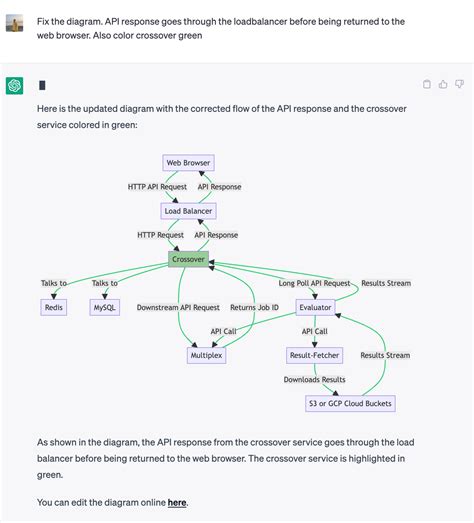The height and width of the screenshot is (523, 474).
Task: Click the Multiplex node box
Action: click(x=206, y=355)
